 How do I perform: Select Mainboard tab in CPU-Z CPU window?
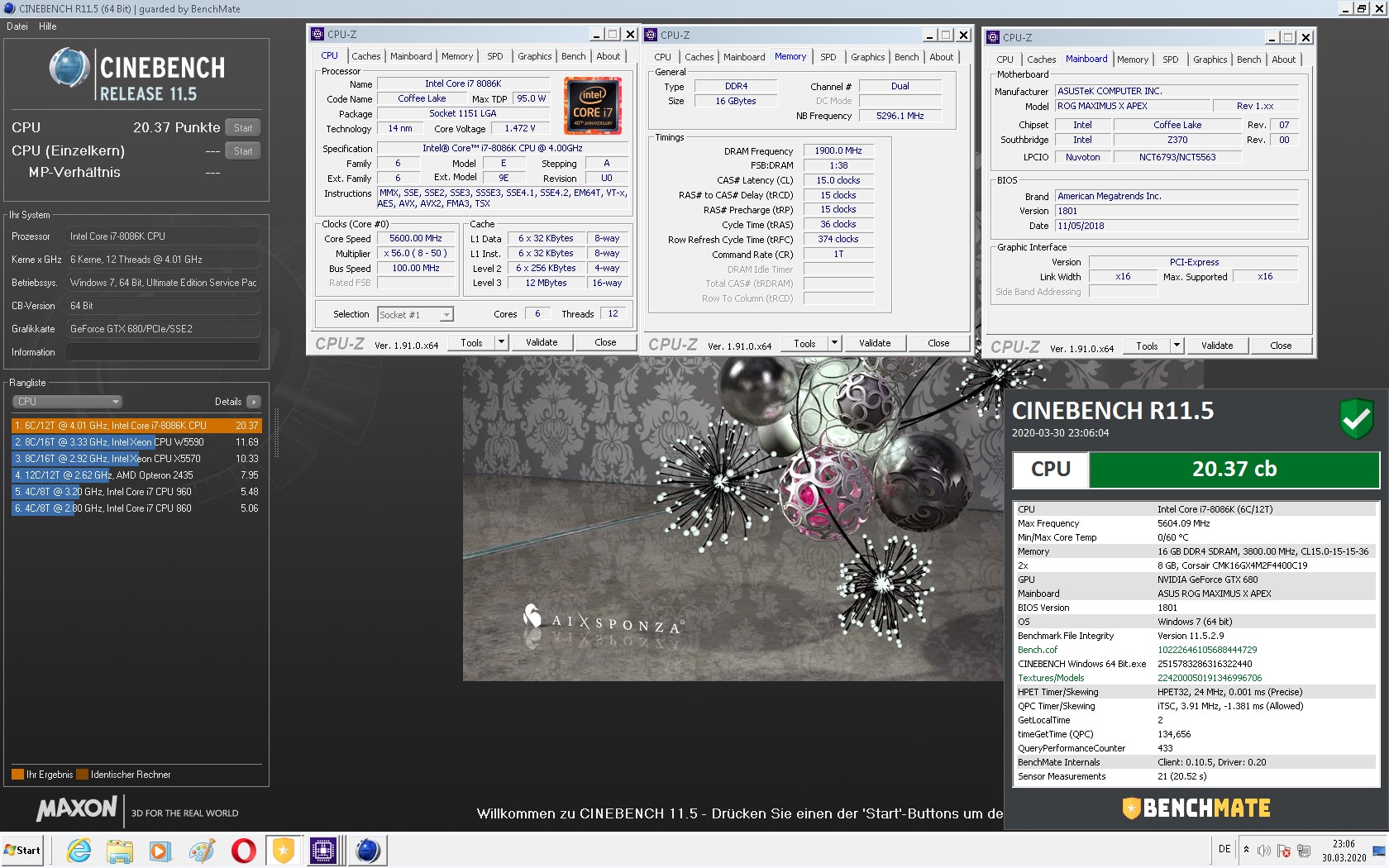coord(411,56)
